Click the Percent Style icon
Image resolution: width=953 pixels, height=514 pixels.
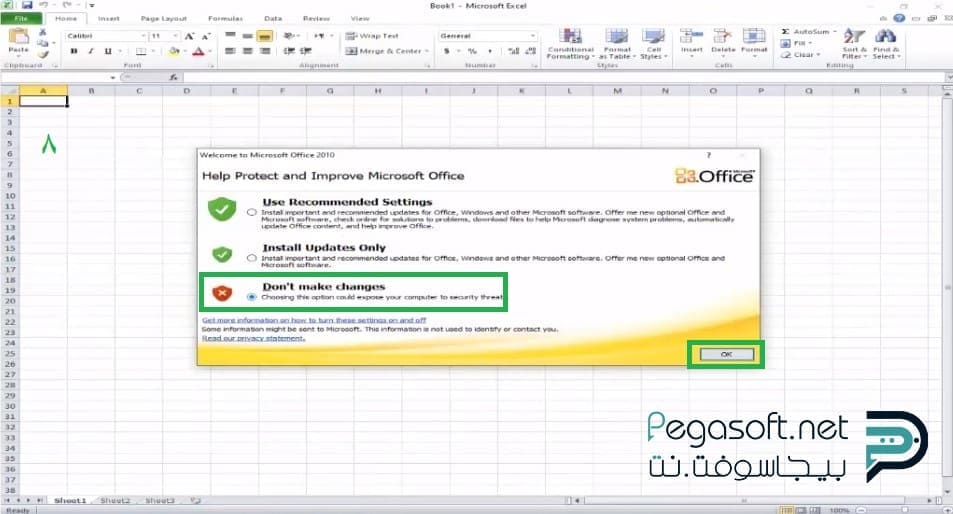[472, 51]
